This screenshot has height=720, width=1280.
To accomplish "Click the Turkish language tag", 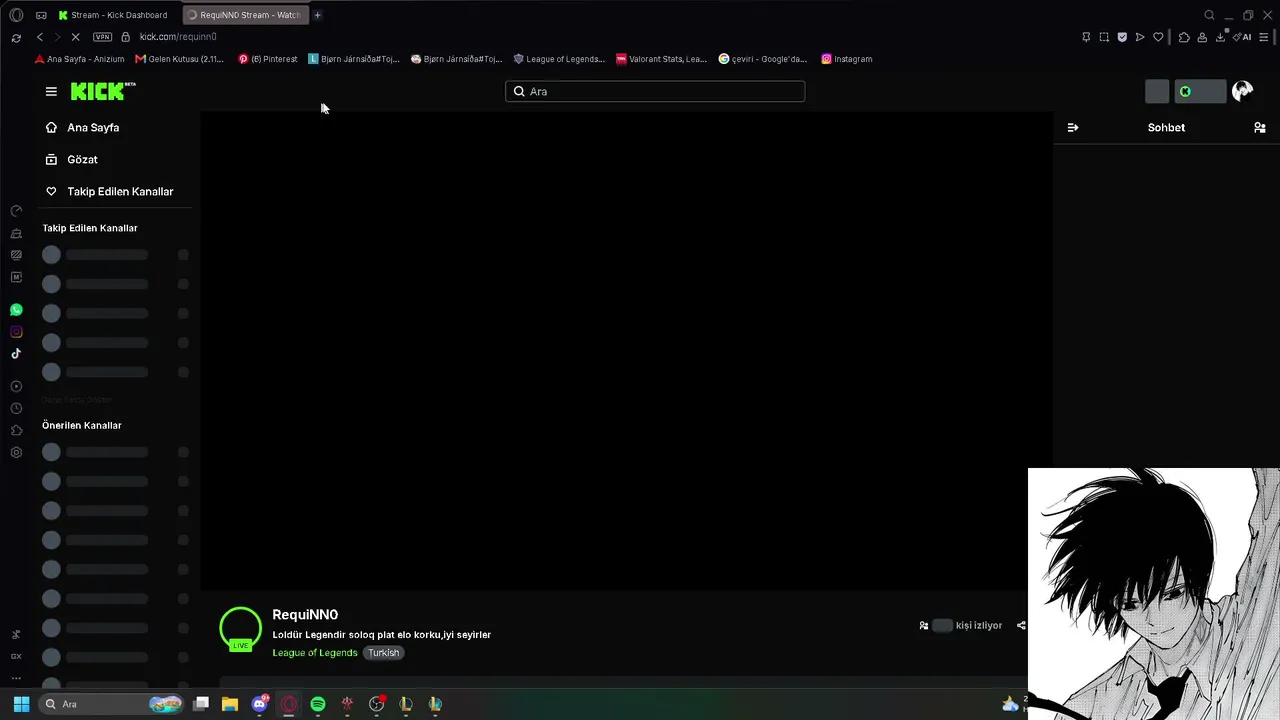I will (383, 653).
